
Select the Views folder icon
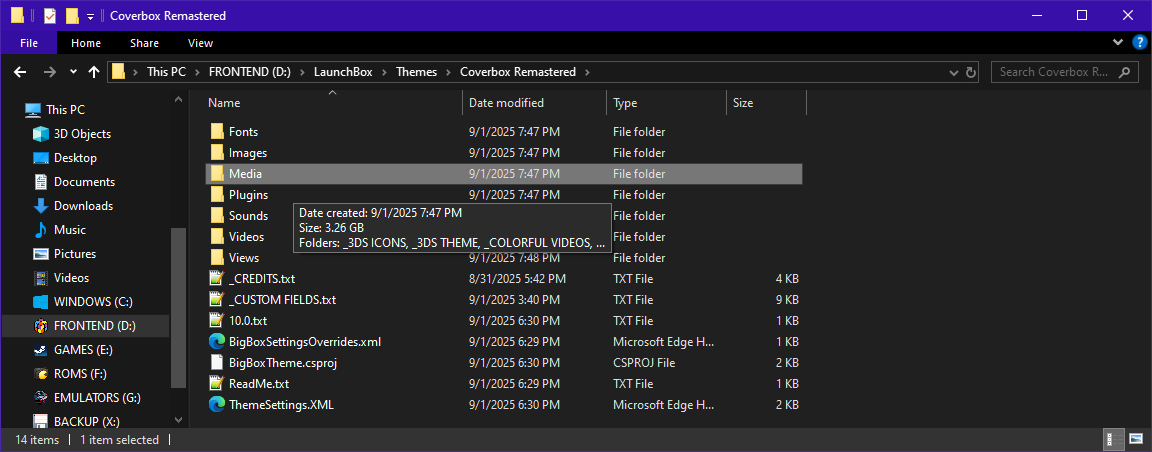(x=217, y=257)
